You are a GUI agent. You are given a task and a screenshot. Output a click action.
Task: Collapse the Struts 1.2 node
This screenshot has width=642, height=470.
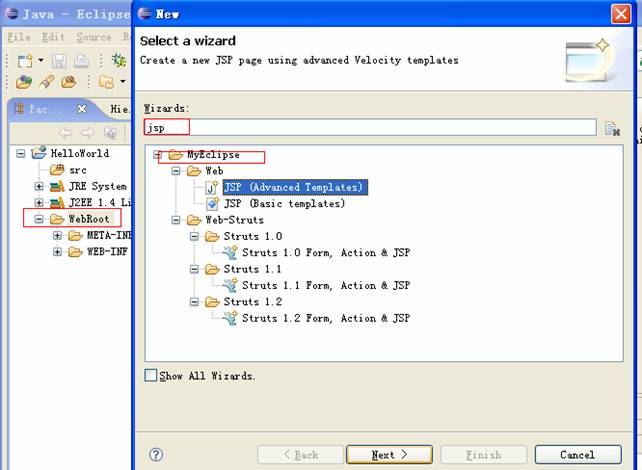[x=194, y=302]
